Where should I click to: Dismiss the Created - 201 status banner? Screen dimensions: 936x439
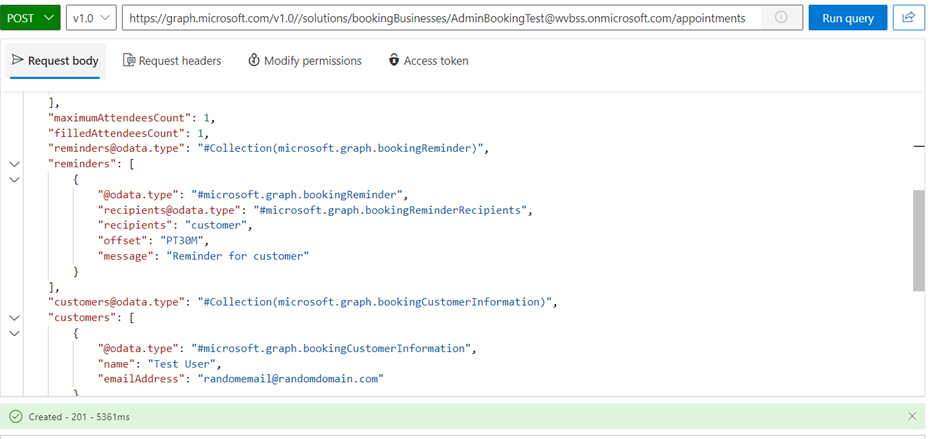(x=912, y=416)
